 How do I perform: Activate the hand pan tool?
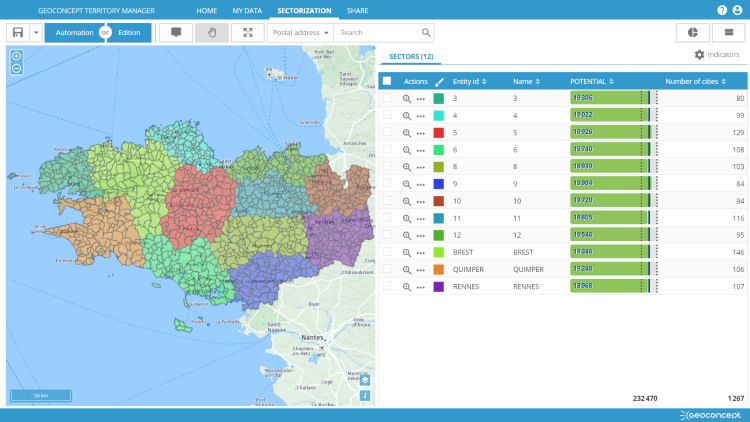(x=212, y=32)
